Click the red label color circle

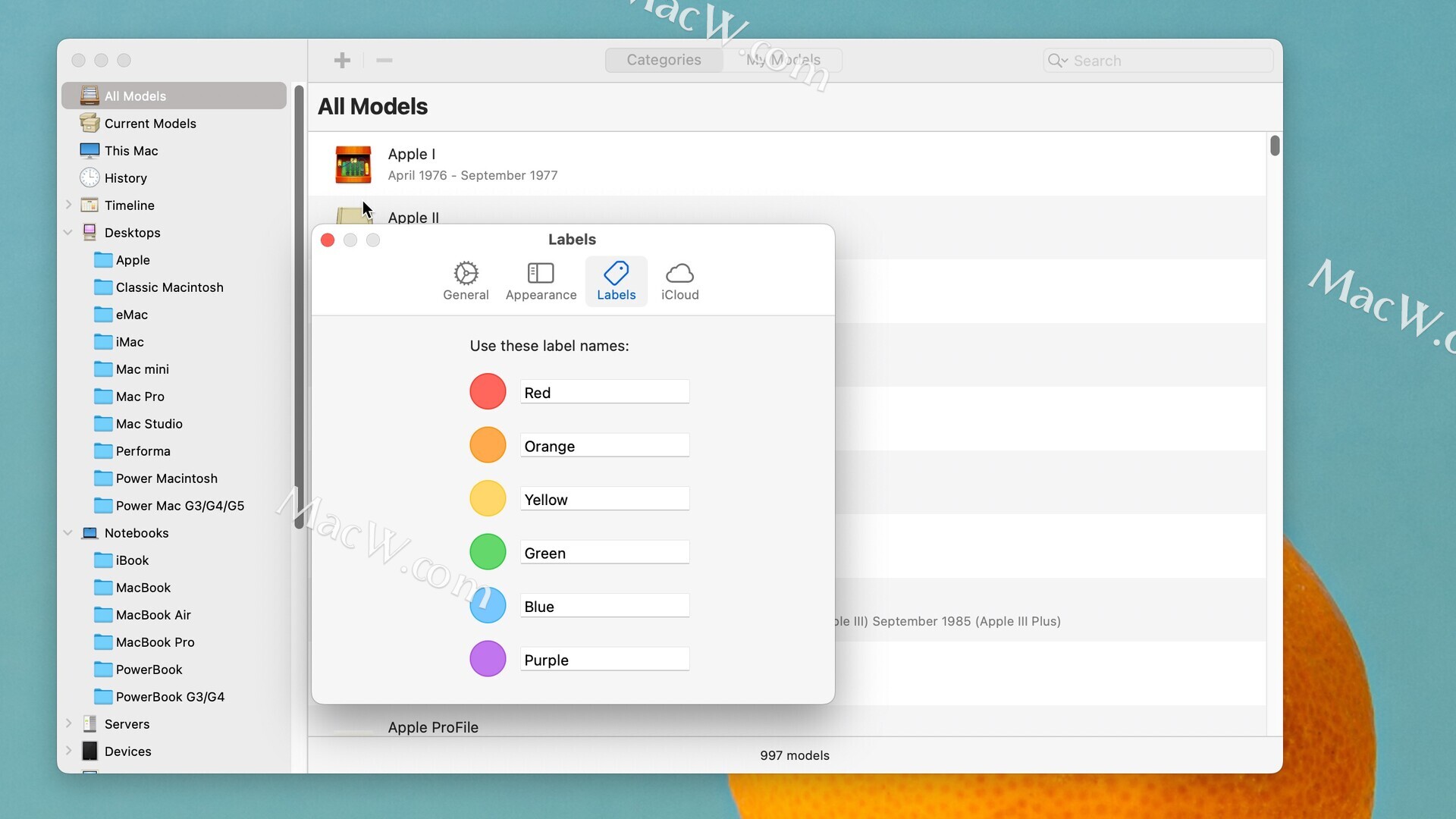click(x=488, y=391)
